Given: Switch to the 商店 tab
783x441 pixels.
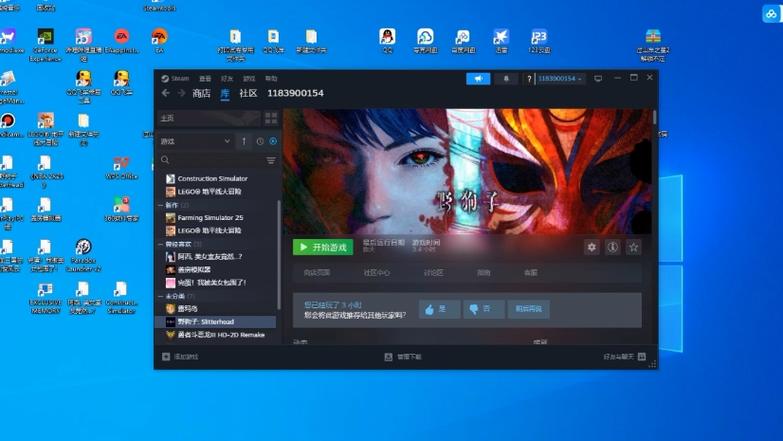Looking at the screenshot, I should click(201, 93).
